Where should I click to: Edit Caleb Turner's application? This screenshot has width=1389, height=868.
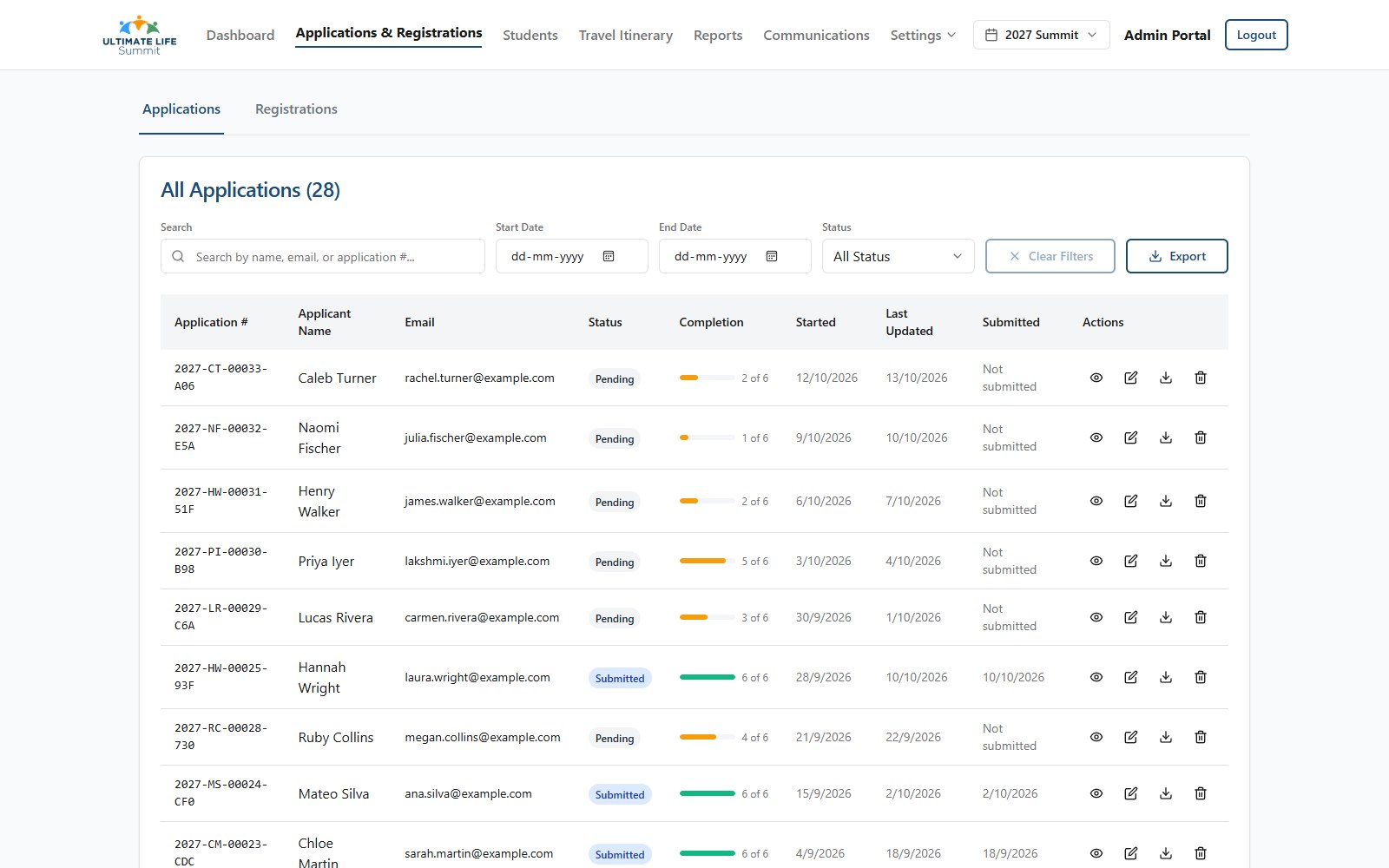1131,378
